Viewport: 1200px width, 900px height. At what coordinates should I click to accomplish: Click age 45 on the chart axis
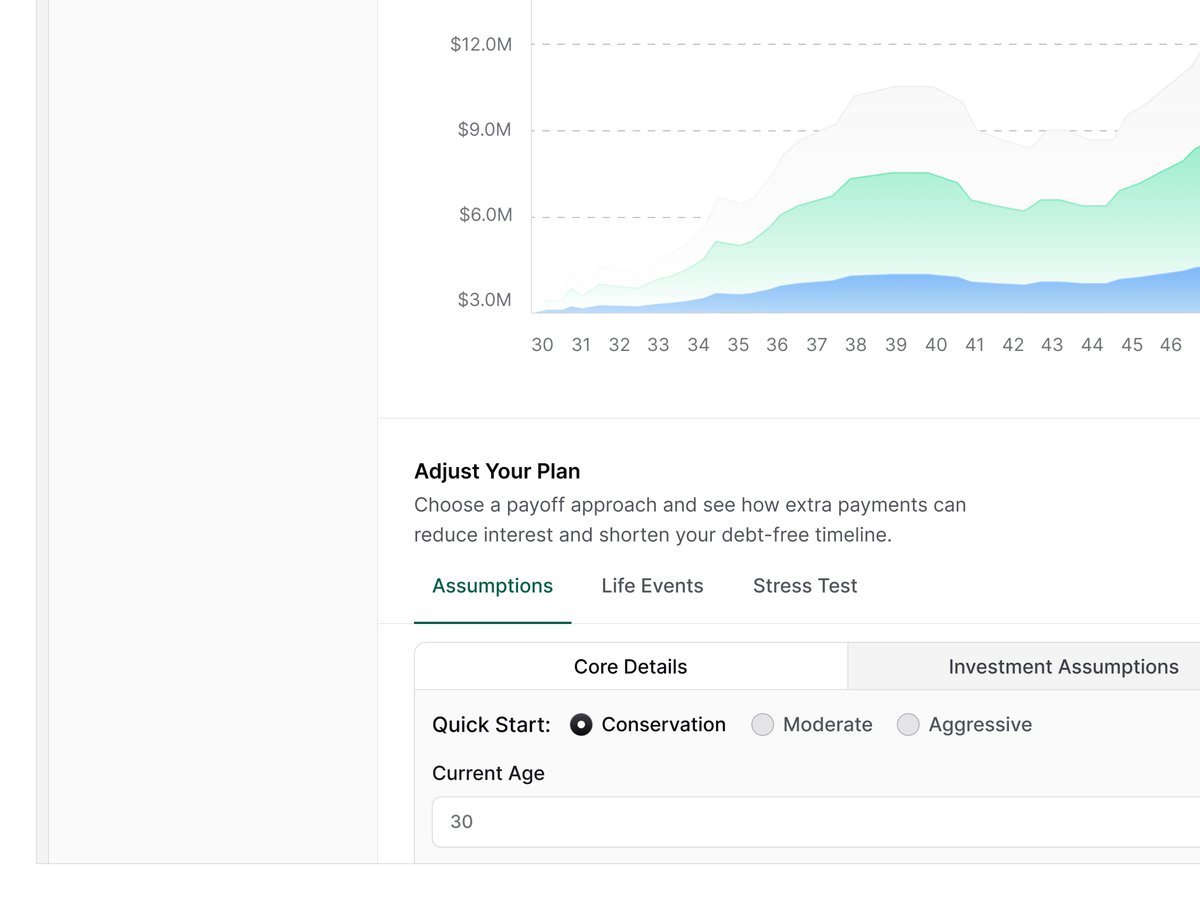click(x=1132, y=345)
